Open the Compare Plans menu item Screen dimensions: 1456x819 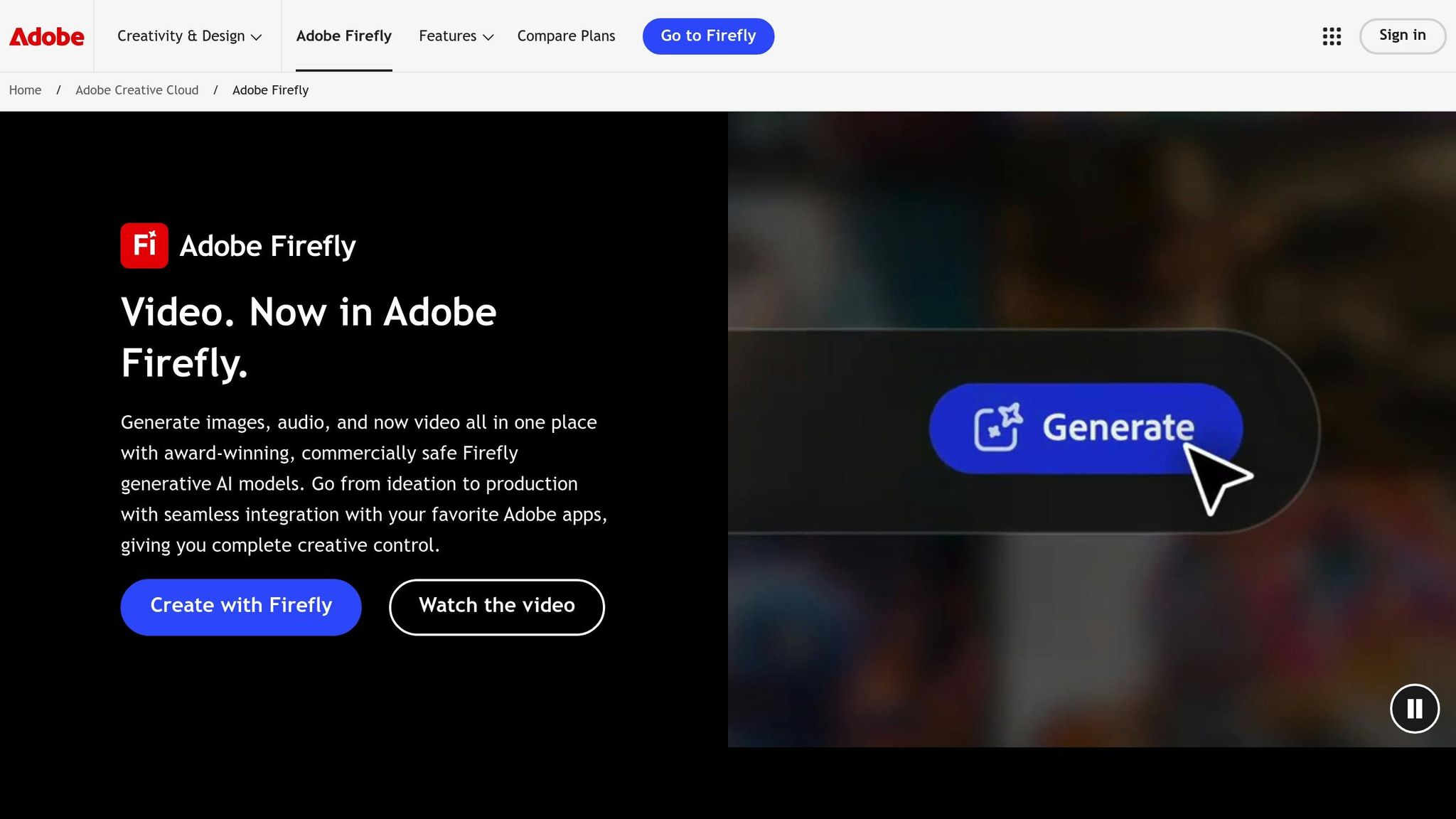tap(566, 36)
